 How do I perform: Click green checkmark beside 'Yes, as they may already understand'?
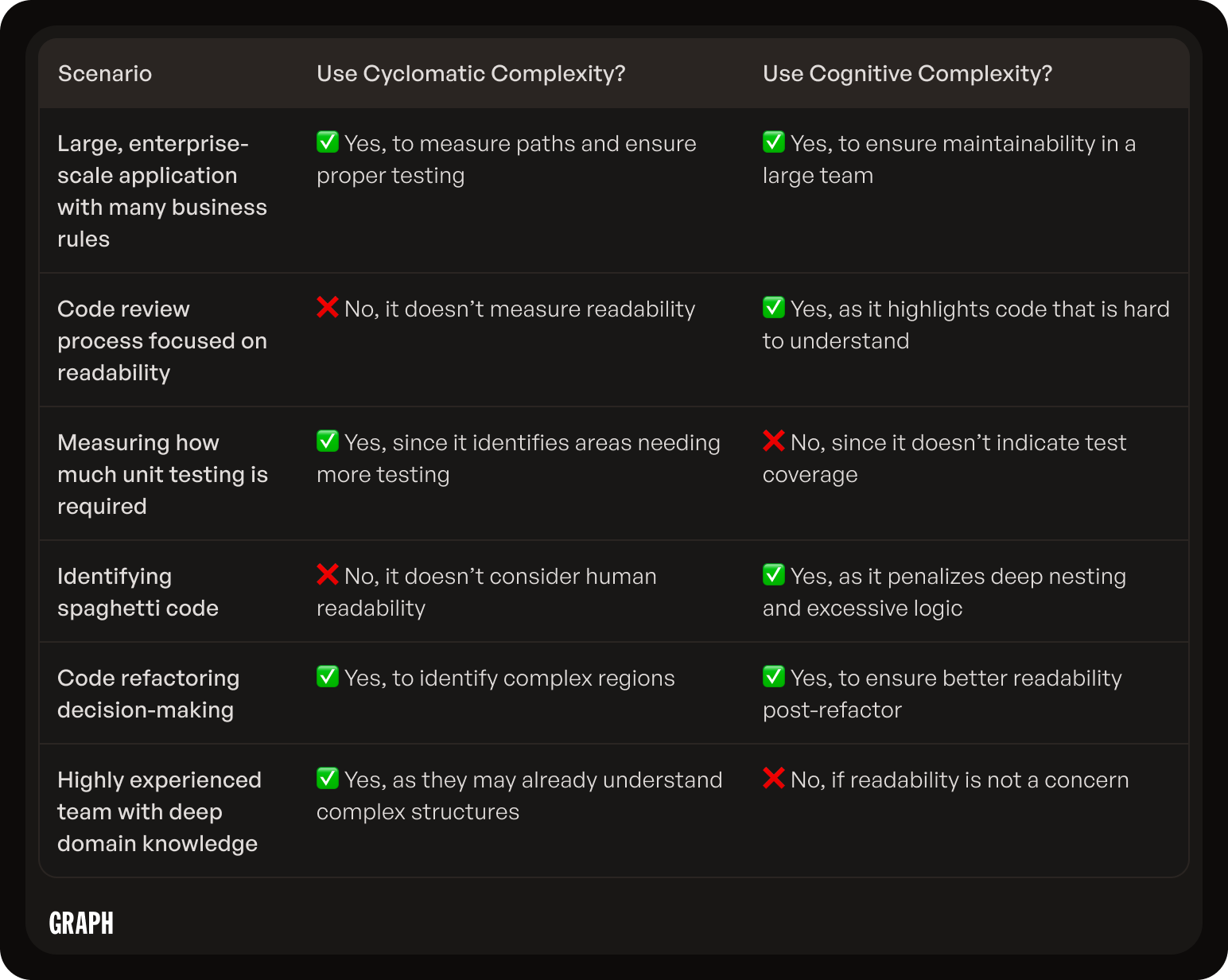click(328, 778)
